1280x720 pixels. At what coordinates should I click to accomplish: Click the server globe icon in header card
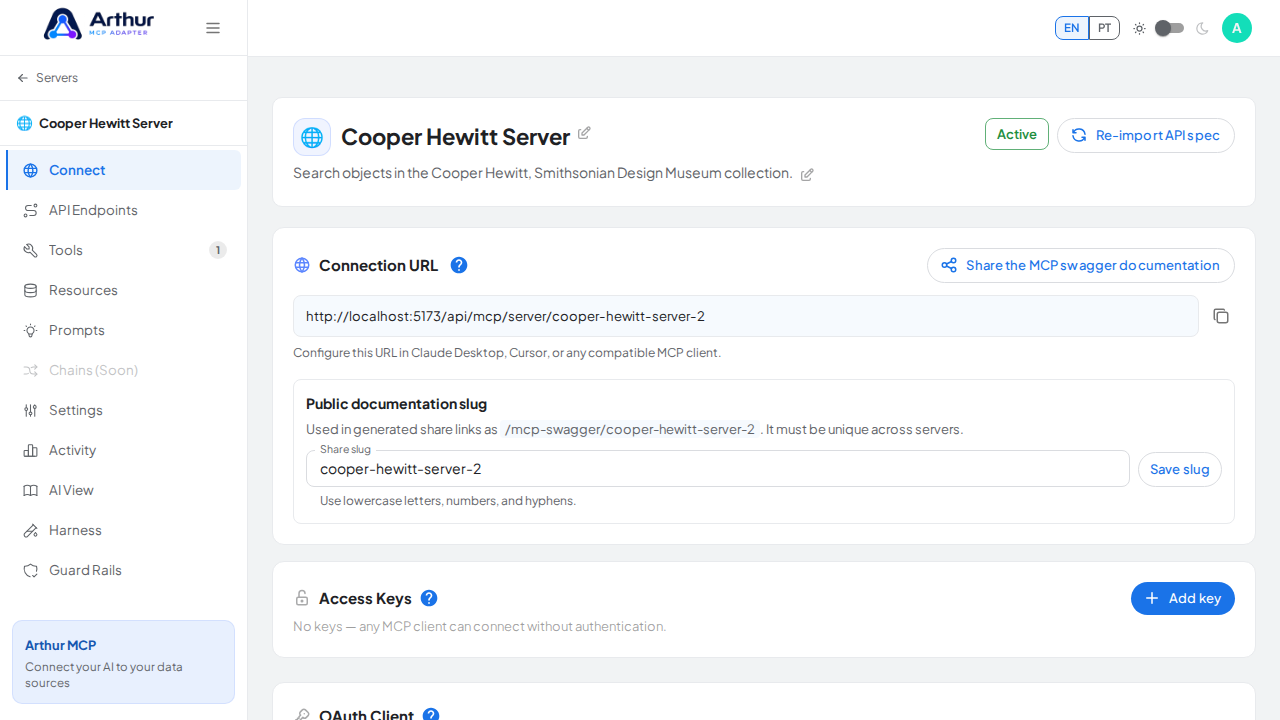[x=312, y=137]
